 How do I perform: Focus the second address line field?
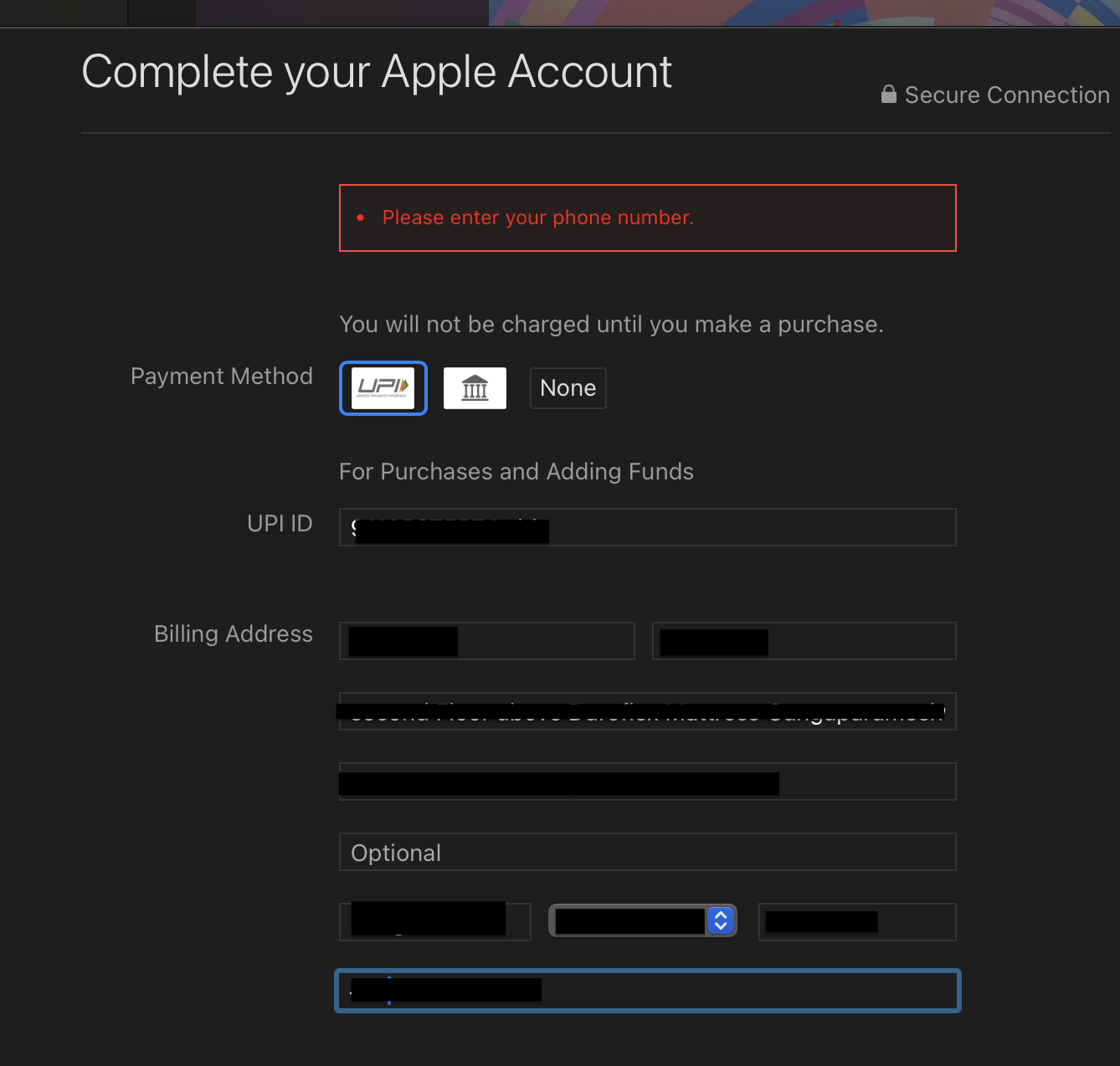(646, 782)
